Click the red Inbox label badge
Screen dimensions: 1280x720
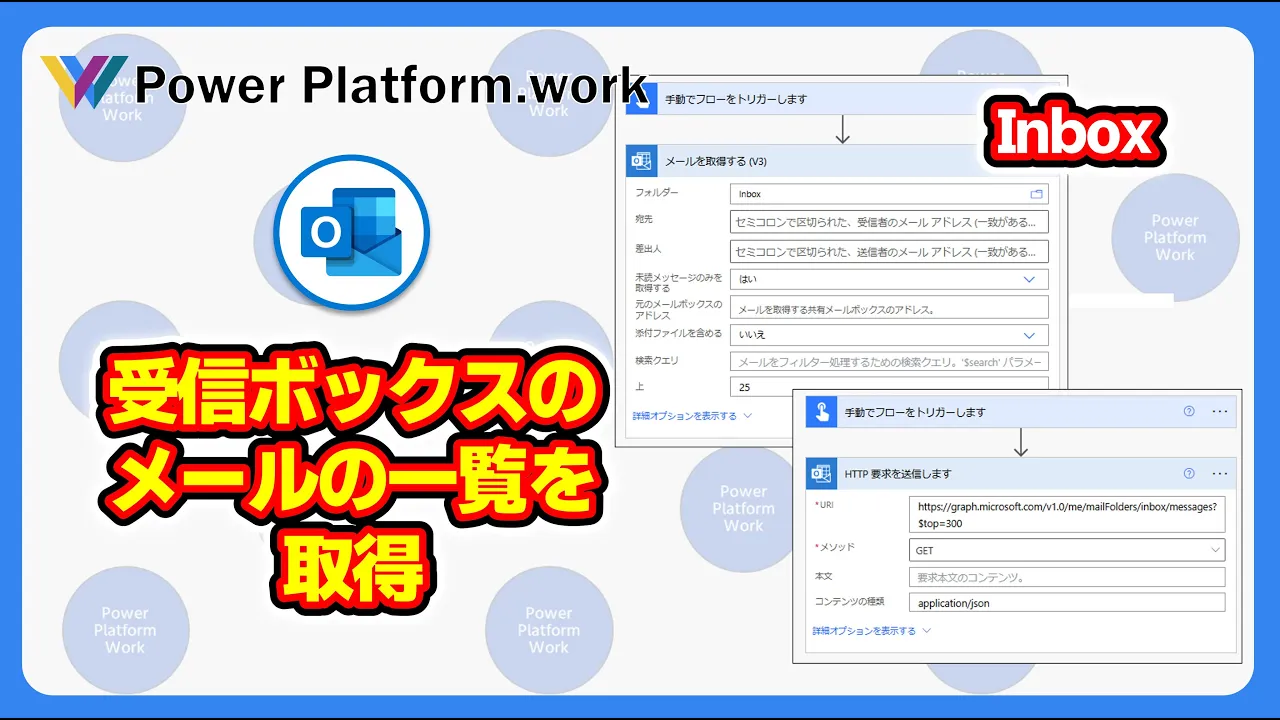[1074, 134]
